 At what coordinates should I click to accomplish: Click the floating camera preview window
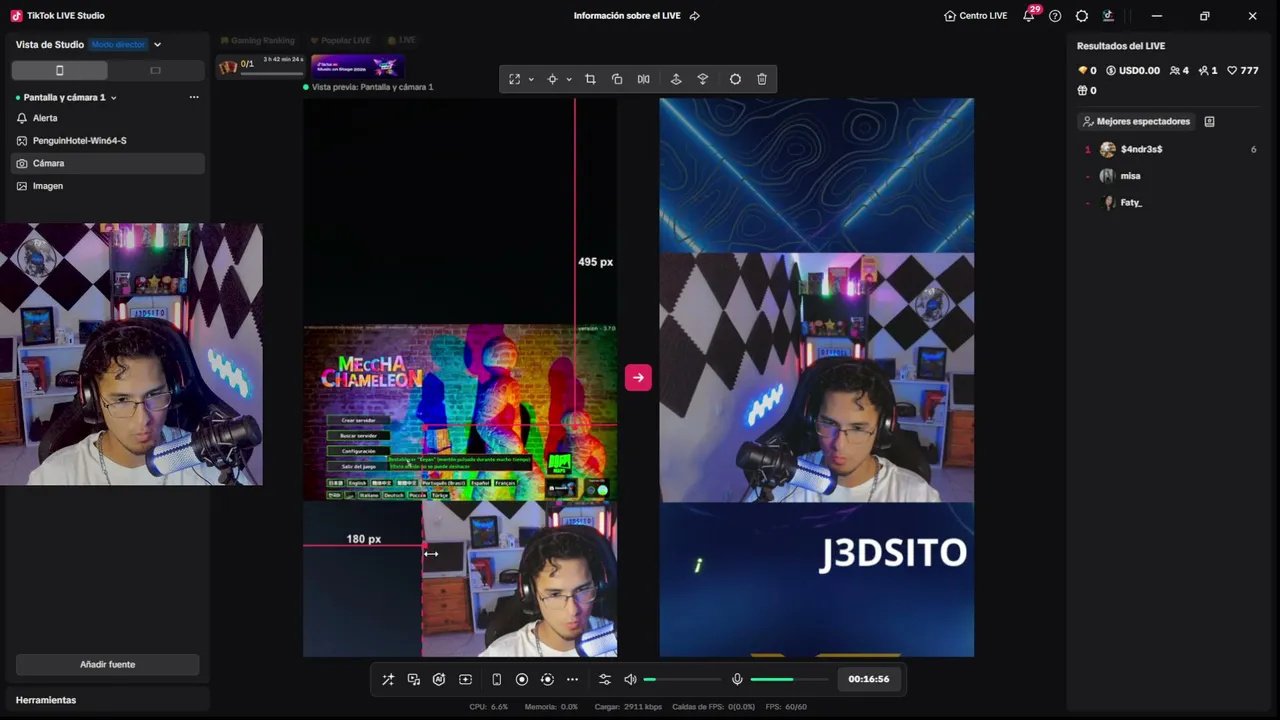click(x=131, y=354)
